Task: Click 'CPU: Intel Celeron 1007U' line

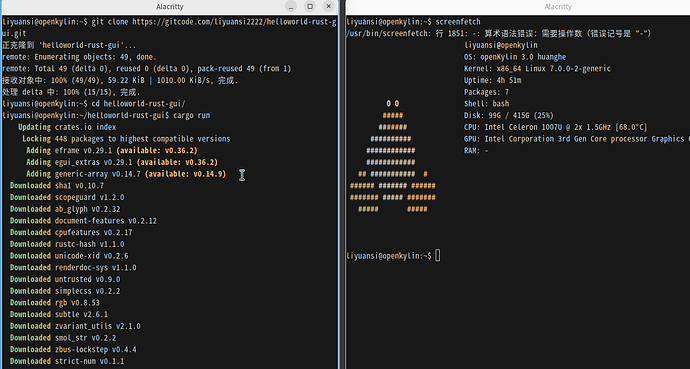Action: tap(556, 127)
